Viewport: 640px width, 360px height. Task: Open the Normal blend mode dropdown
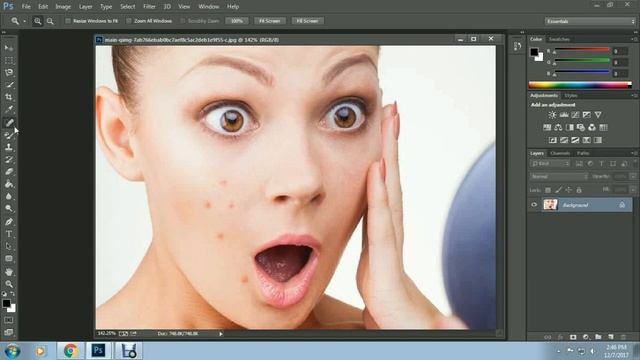click(559, 177)
